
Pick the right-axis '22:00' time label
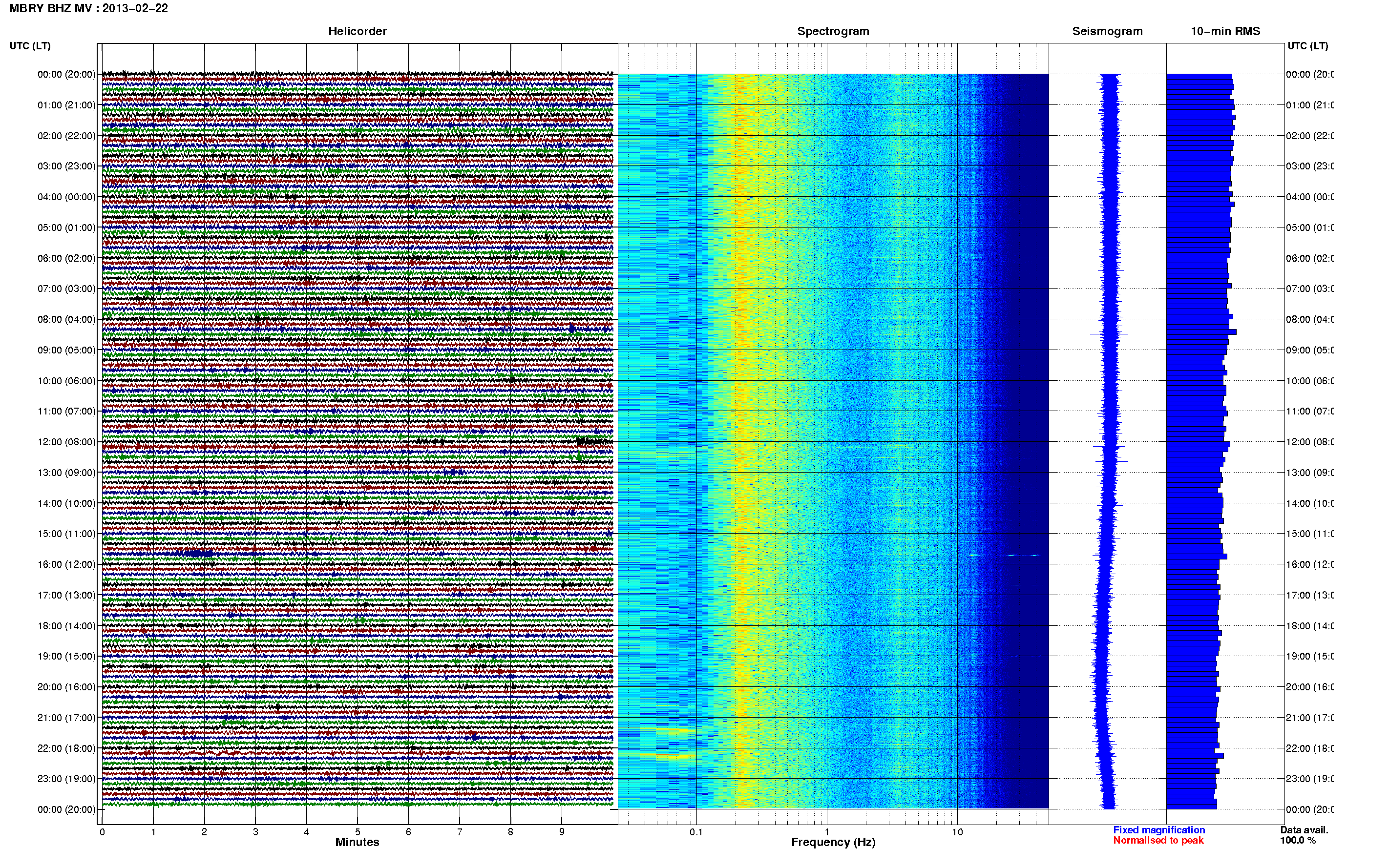1310,748
